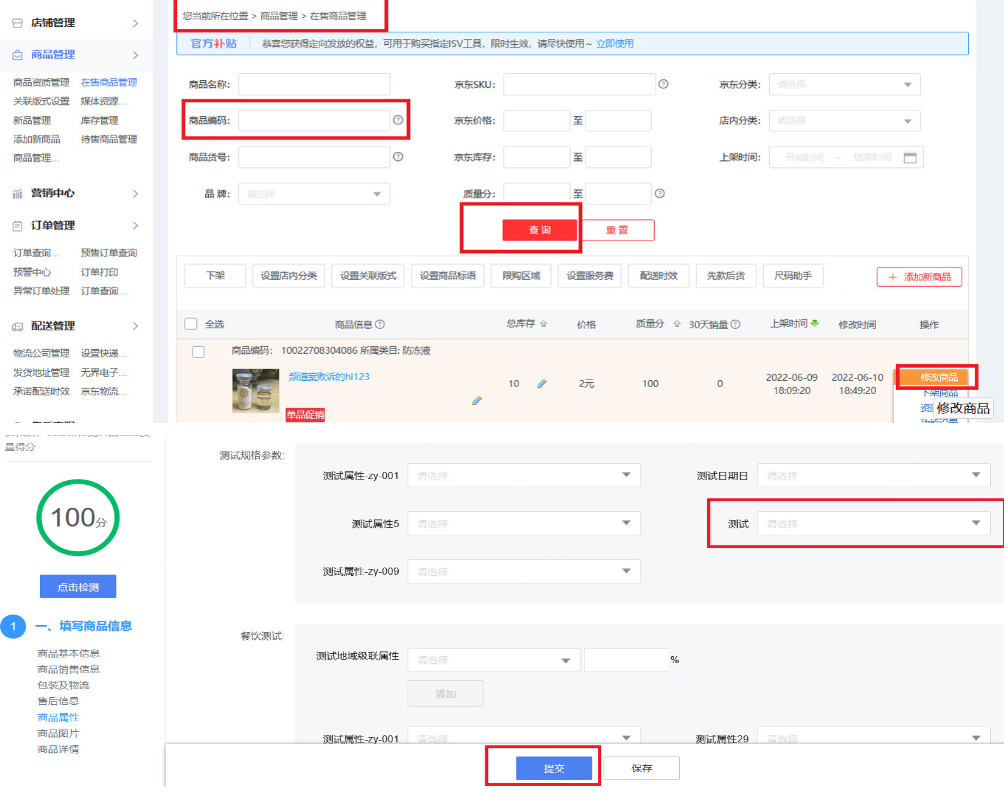
Task: Open 配送管理 using its truck icon
Action: (x=16, y=326)
